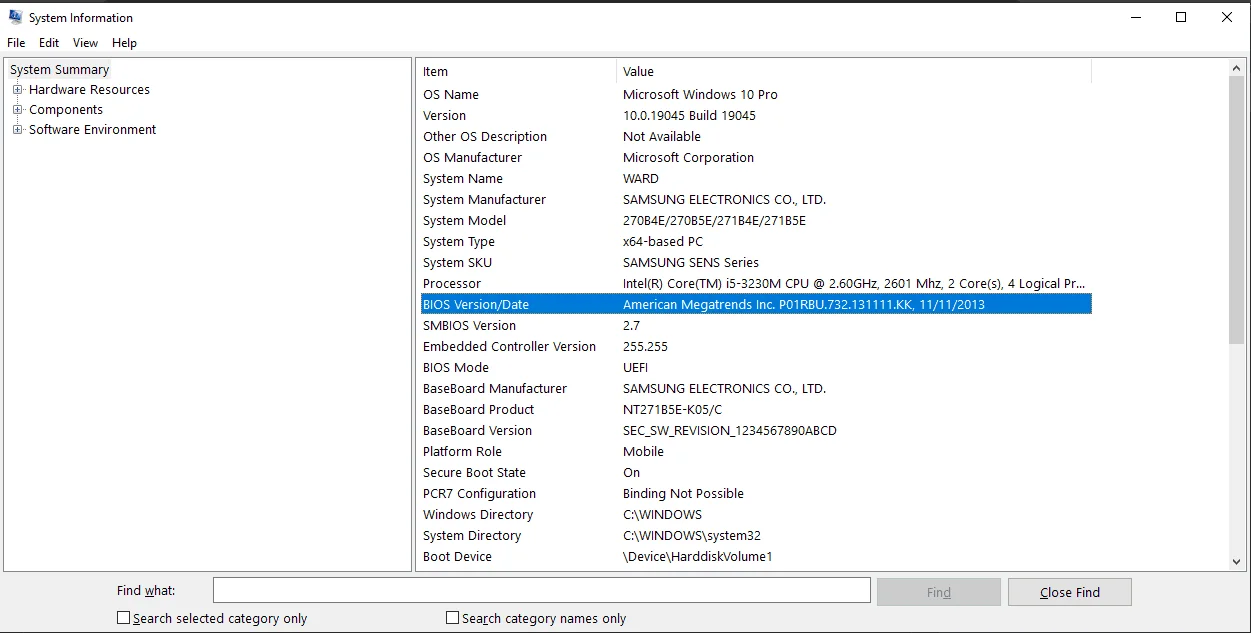Screen dimensions: 1251x633
Task: Select Hardware Resources category label
Action: pyautogui.click(x=89, y=90)
